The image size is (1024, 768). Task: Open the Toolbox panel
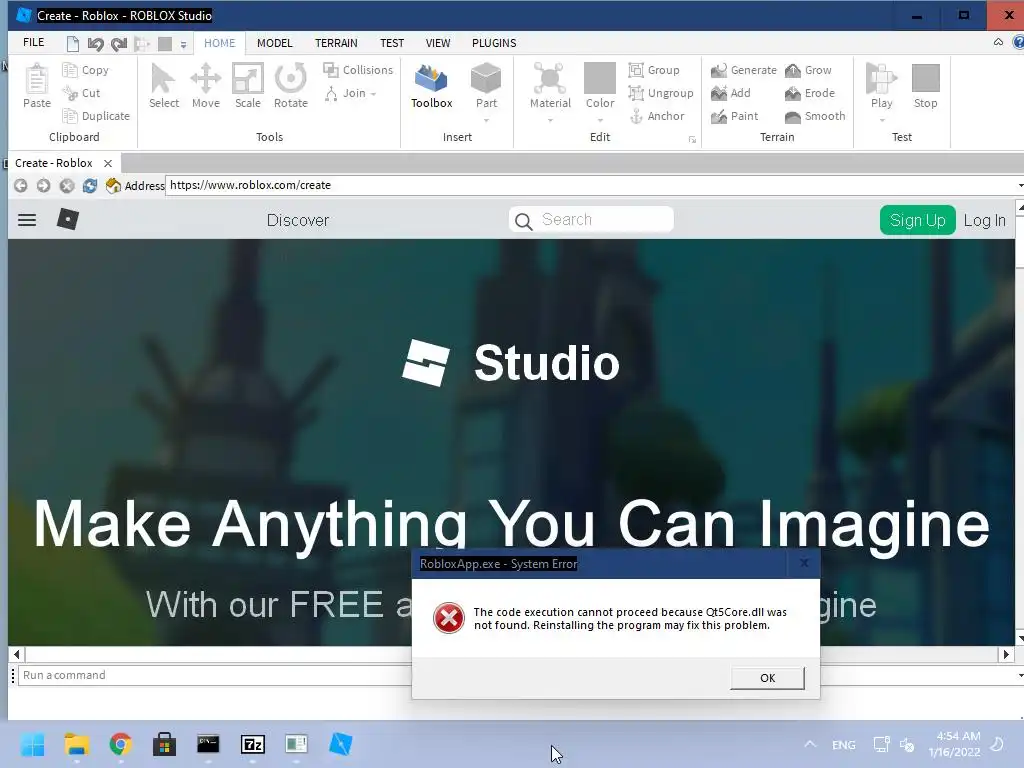click(x=432, y=86)
